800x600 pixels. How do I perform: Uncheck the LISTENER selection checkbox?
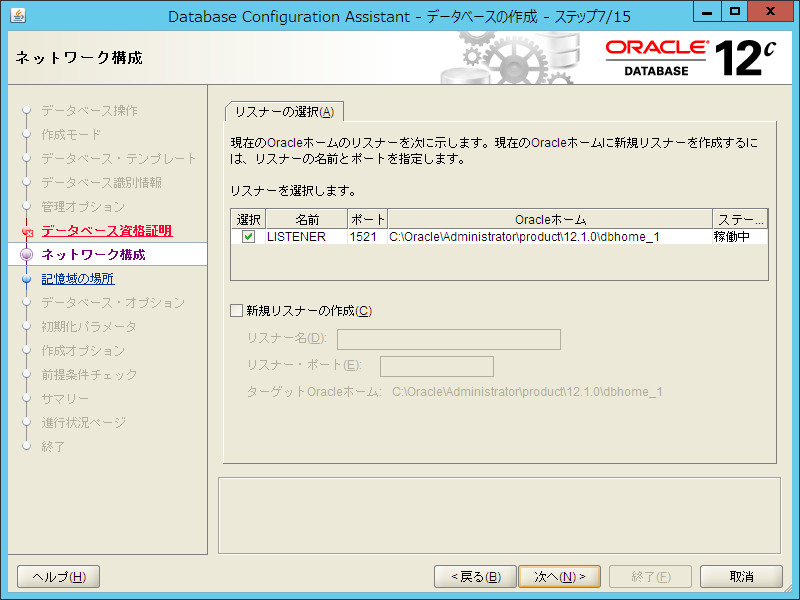coord(248,237)
